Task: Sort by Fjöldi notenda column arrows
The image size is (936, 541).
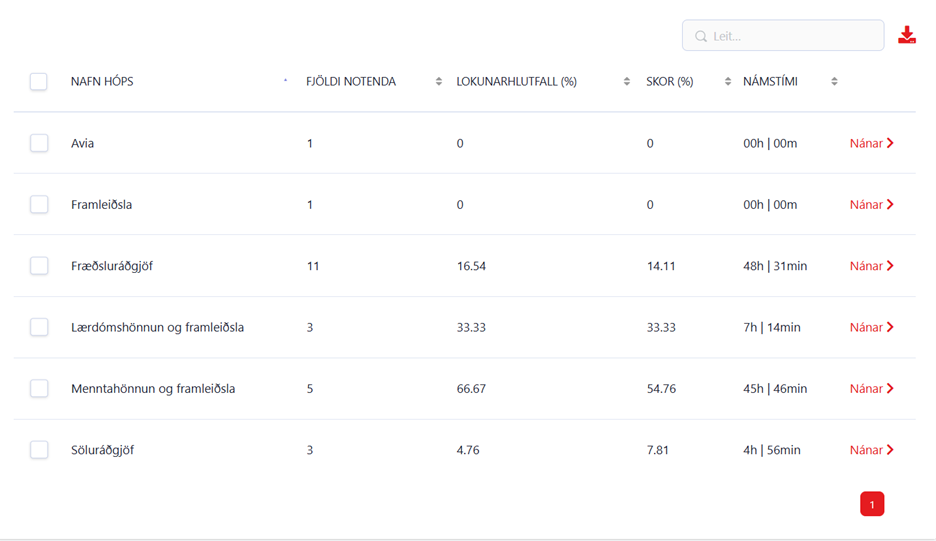Action: tap(439, 81)
